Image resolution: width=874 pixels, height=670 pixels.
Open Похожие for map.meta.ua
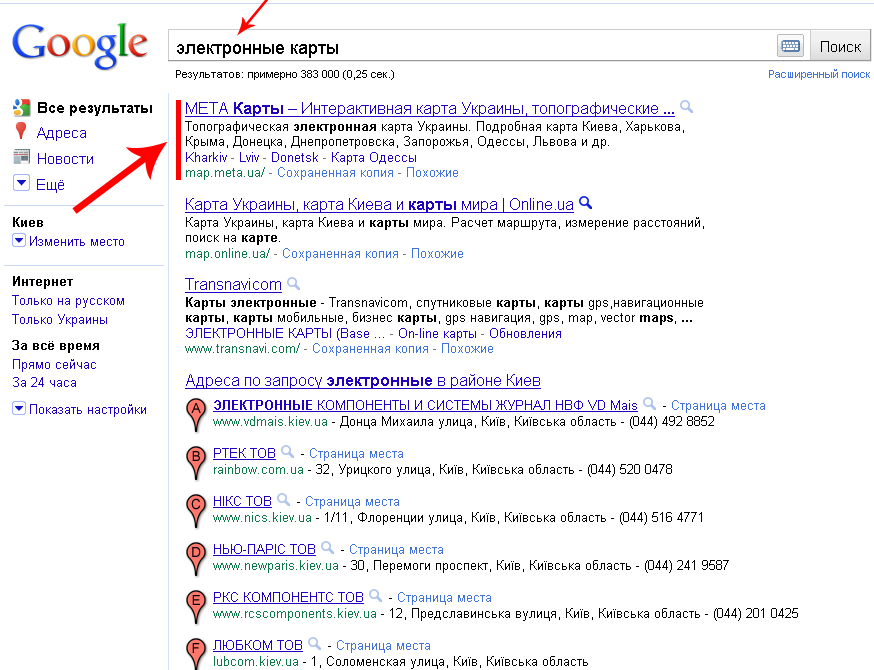tap(432, 173)
